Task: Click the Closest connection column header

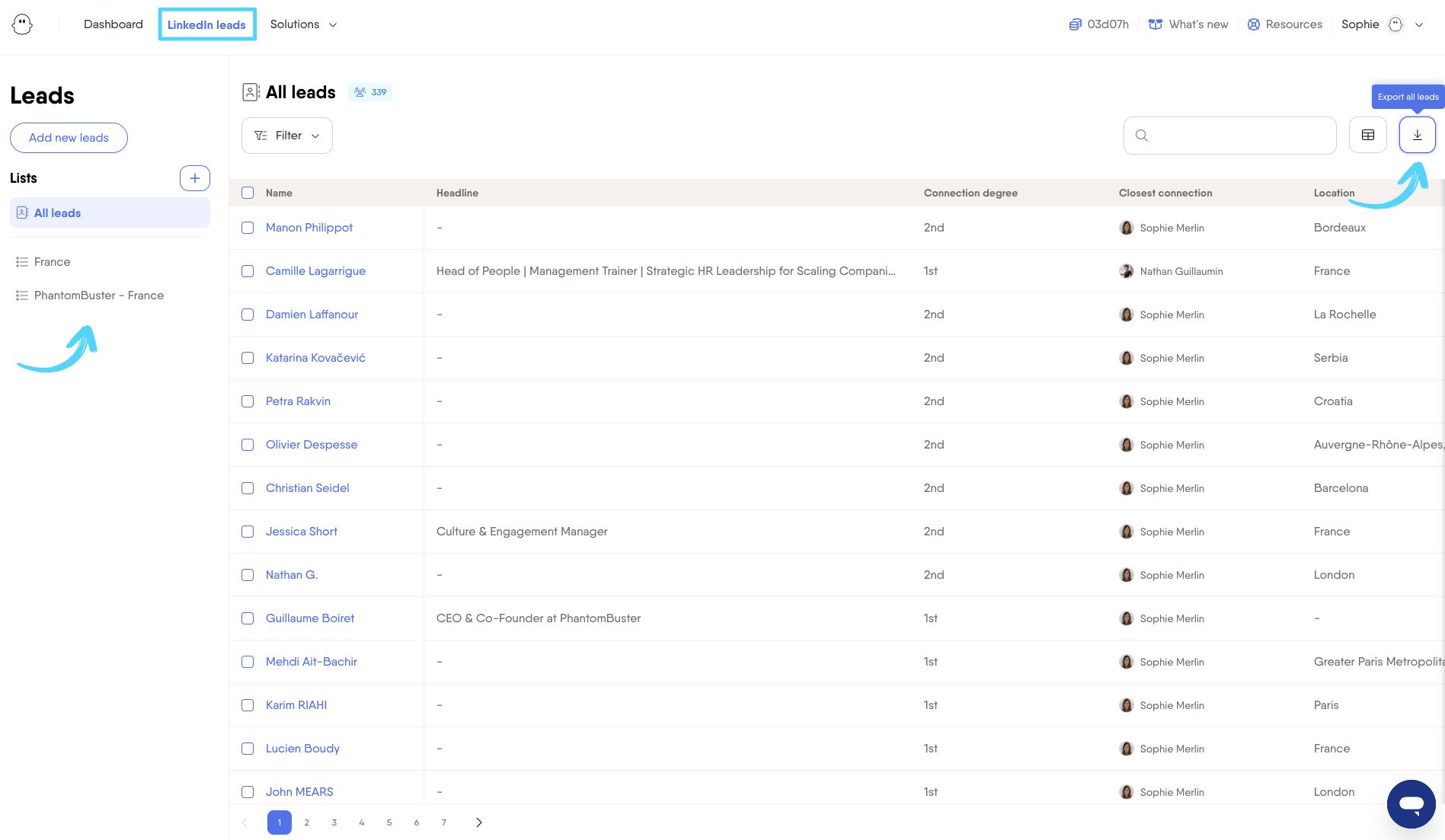Action: coord(1165,193)
